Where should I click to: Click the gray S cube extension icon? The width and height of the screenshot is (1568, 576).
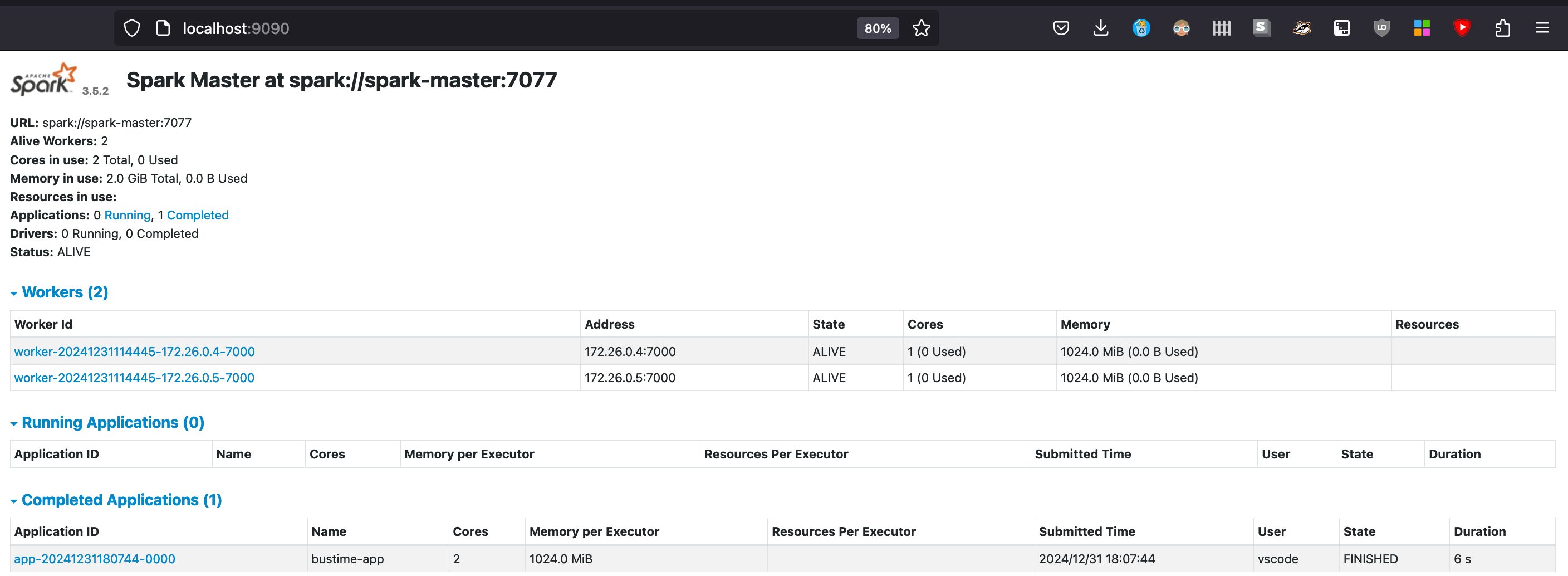[1261, 28]
